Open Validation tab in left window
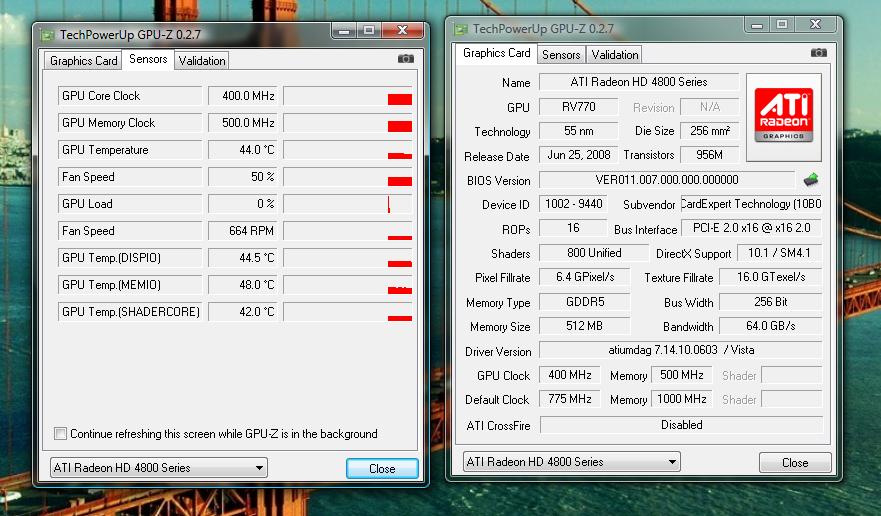 click(202, 61)
